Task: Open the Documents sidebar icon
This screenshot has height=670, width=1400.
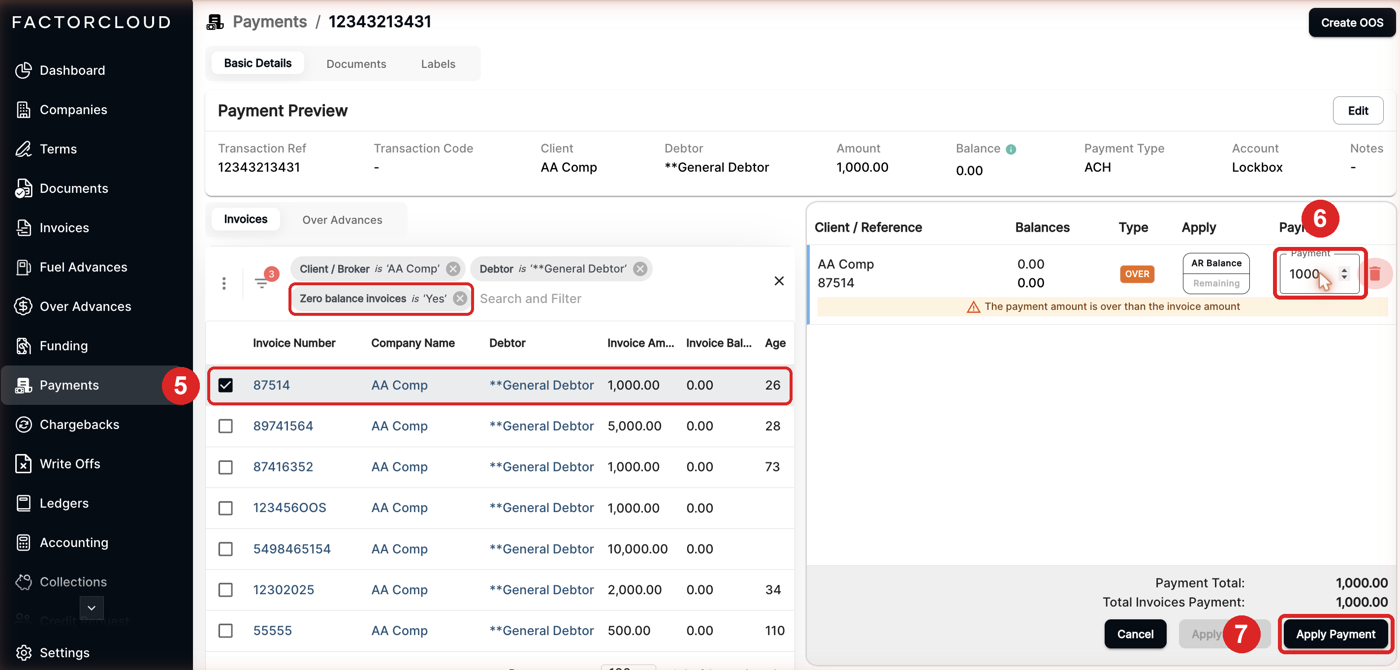Action: [x=23, y=188]
